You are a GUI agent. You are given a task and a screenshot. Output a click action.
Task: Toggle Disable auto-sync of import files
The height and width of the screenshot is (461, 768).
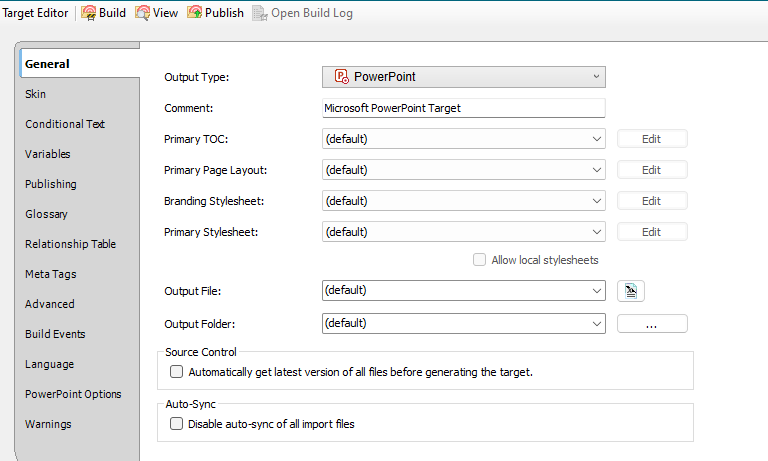pyautogui.click(x=177, y=424)
